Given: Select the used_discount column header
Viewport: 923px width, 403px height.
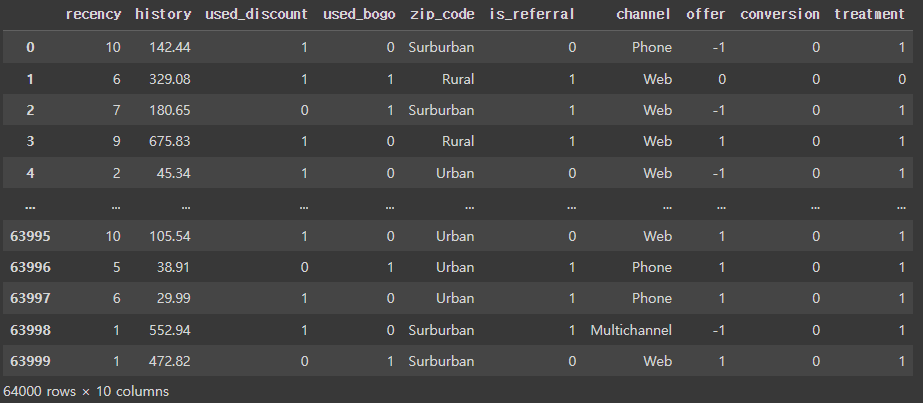Looking at the screenshot, I should point(256,14).
